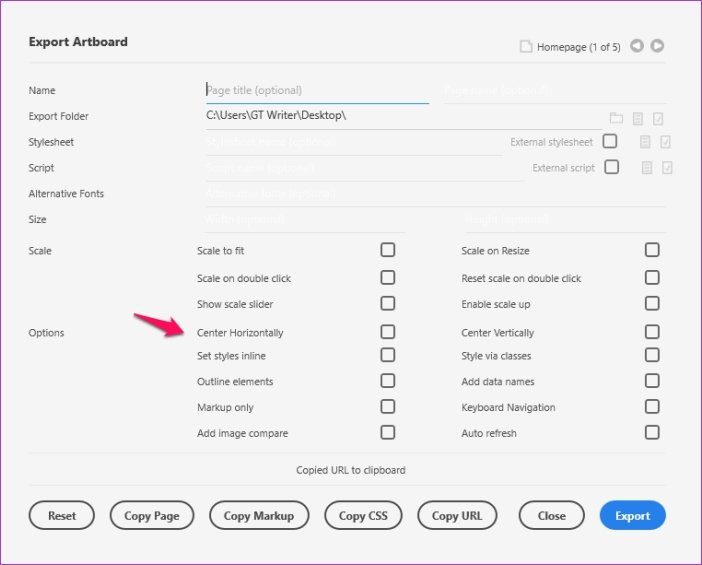Click the Reset button

[62, 515]
